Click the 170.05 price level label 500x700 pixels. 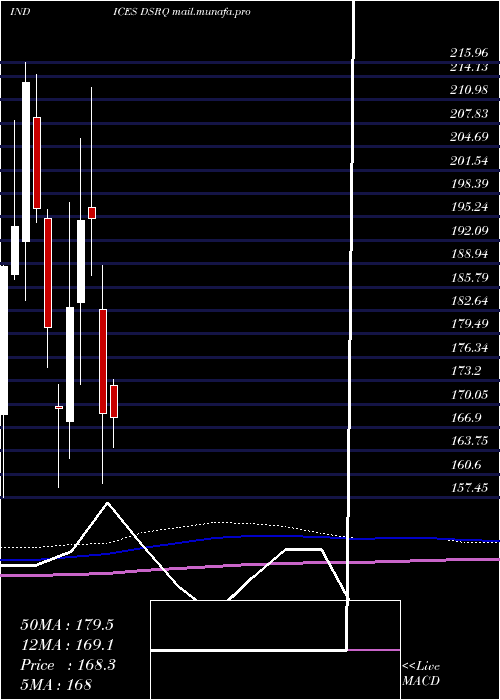[469, 395]
